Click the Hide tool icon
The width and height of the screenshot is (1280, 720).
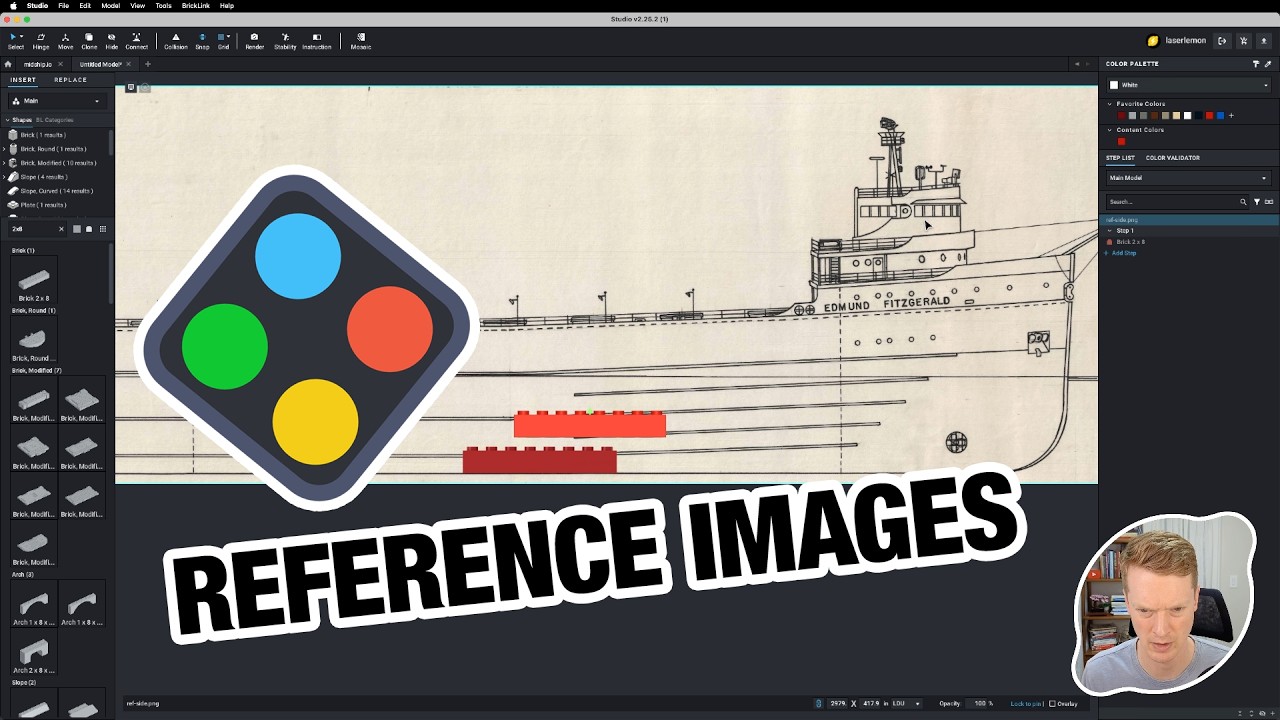coord(111,41)
